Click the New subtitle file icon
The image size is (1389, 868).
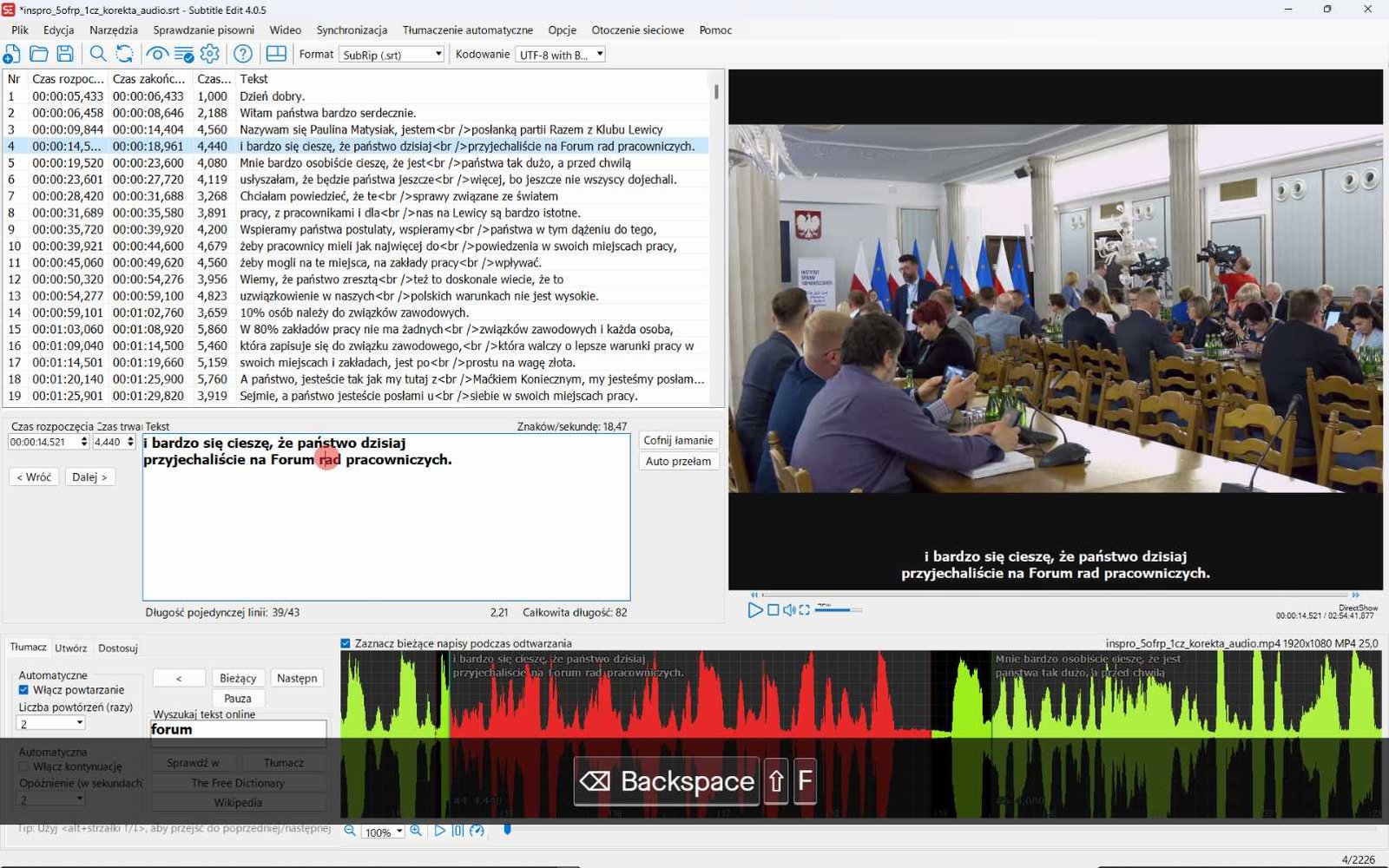[x=12, y=54]
